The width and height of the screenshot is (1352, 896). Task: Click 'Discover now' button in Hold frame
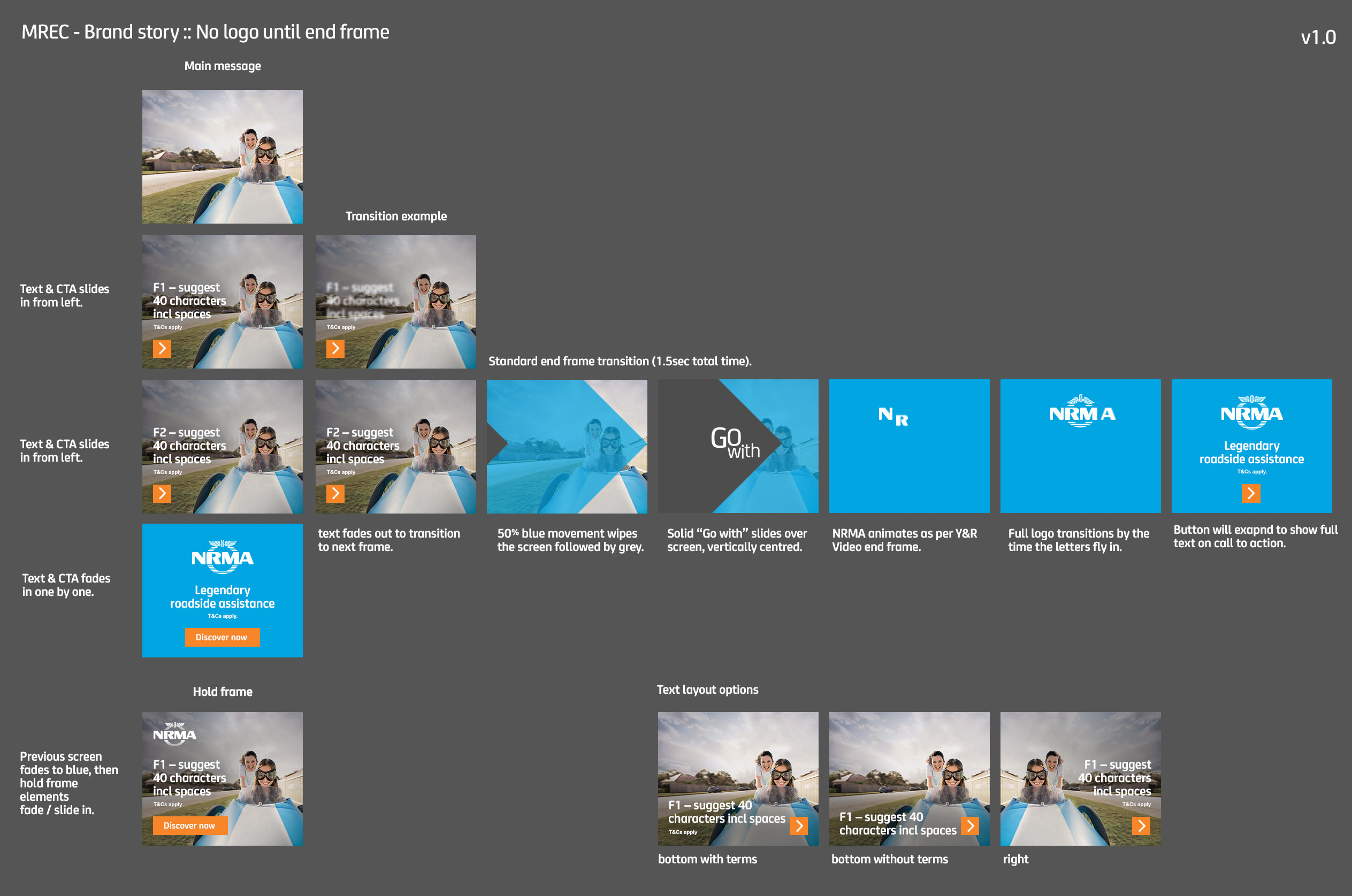(x=190, y=826)
